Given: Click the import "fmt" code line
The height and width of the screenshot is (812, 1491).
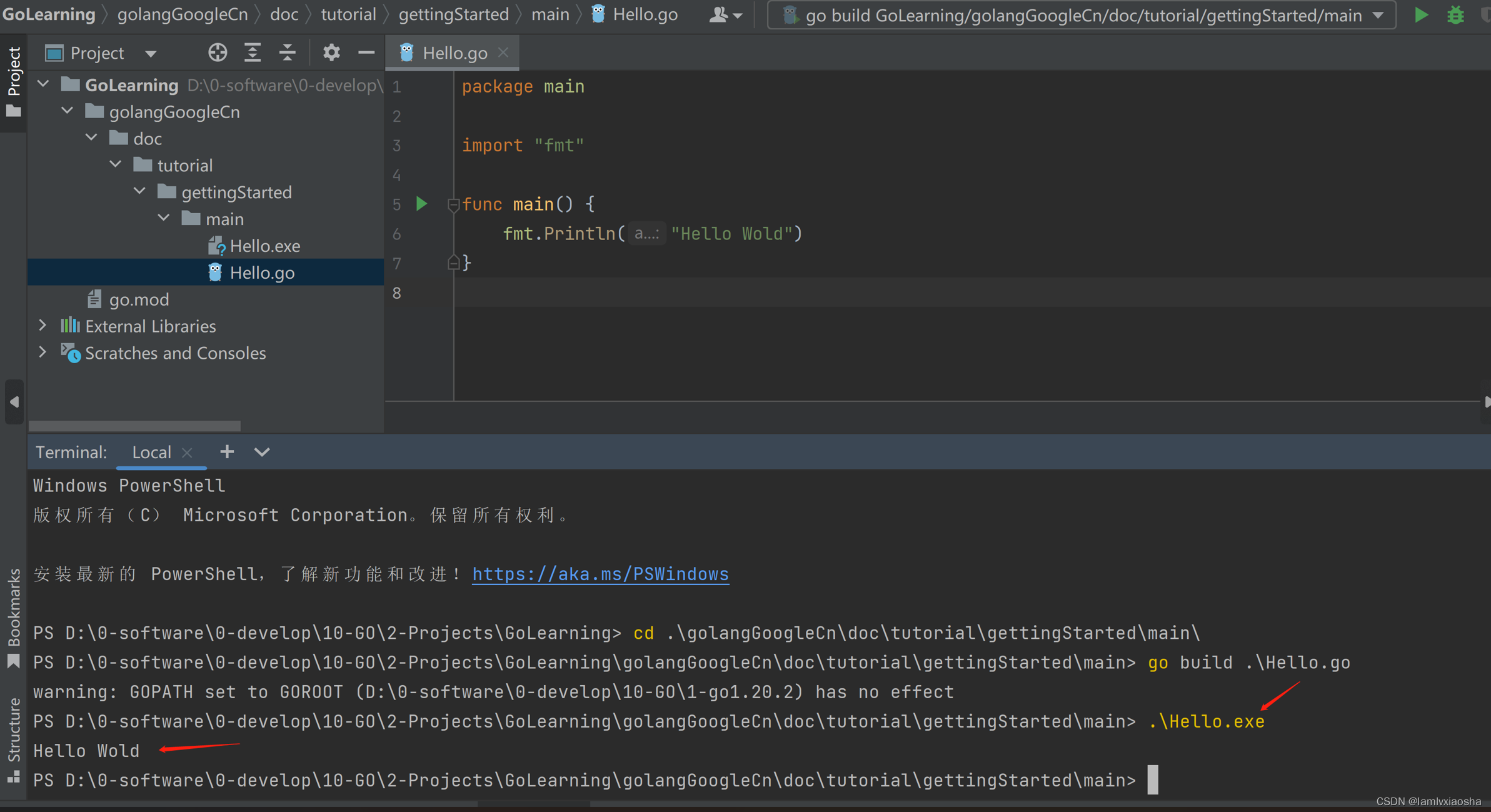Looking at the screenshot, I should click(x=523, y=145).
